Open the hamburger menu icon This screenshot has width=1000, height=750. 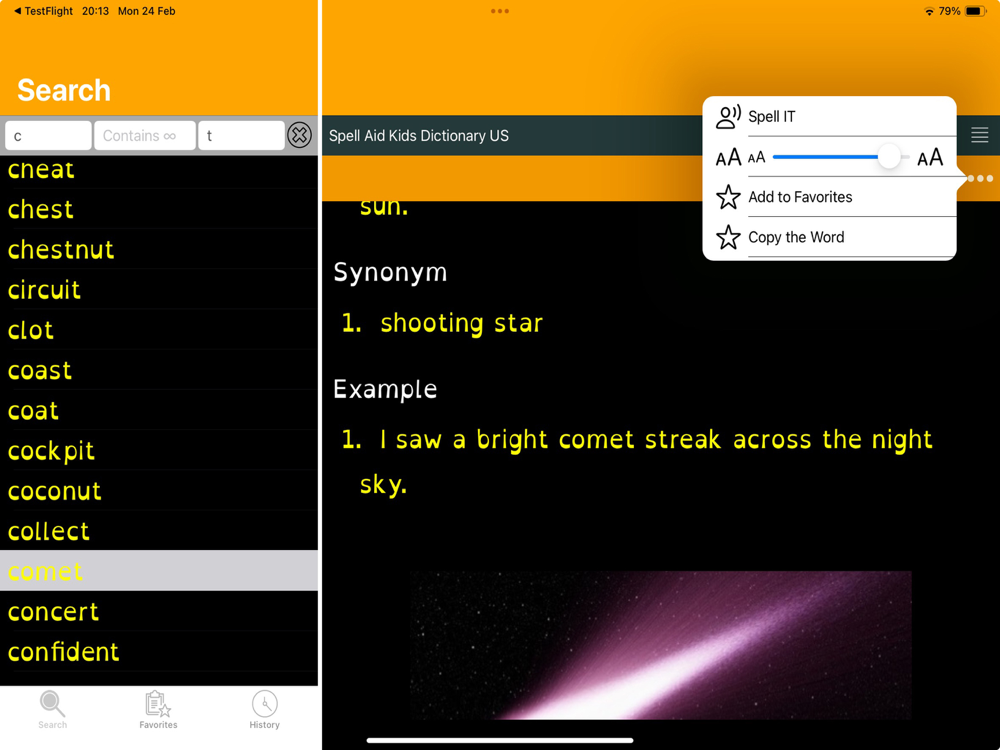pyautogui.click(x=980, y=135)
